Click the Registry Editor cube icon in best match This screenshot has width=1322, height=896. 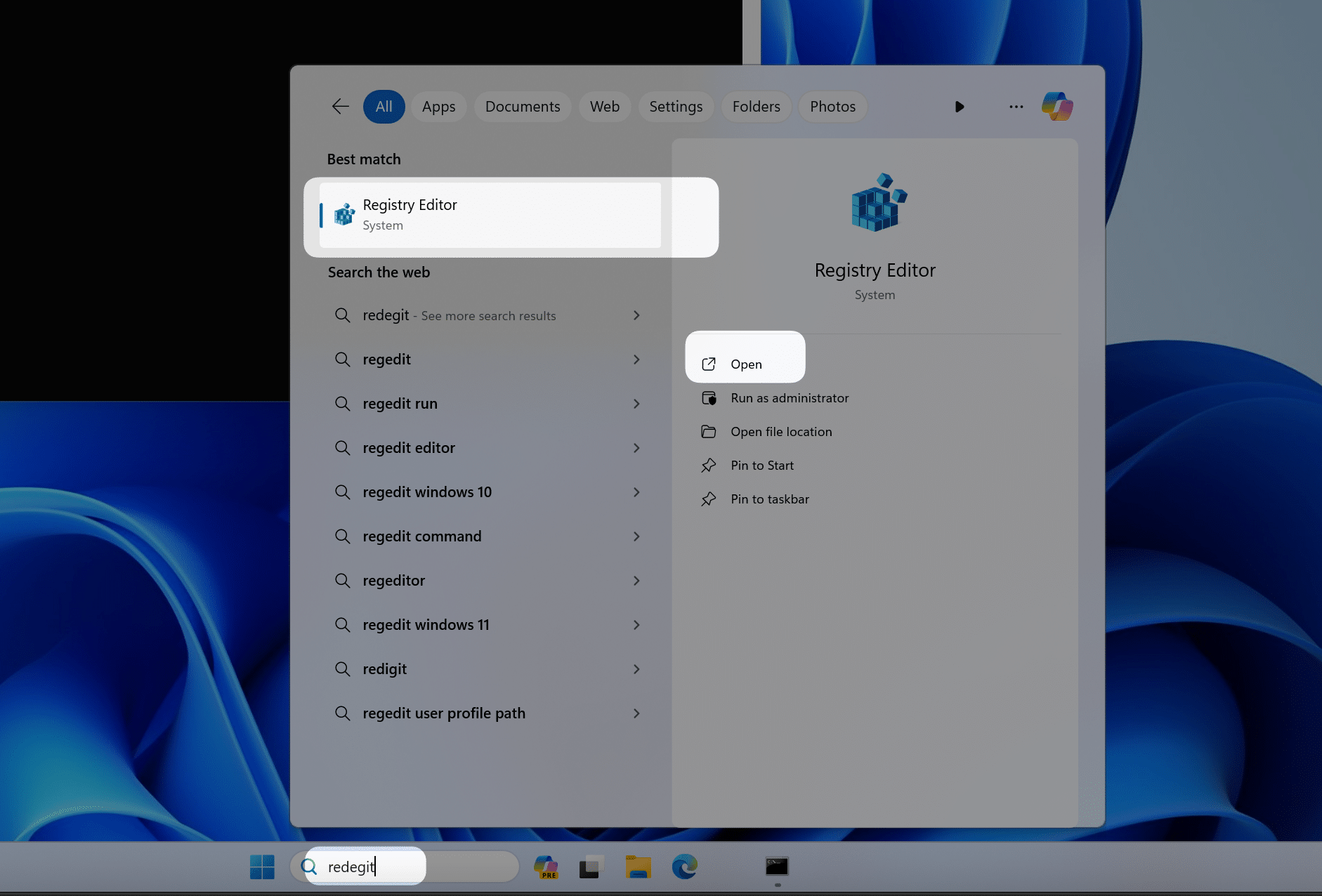pos(344,215)
